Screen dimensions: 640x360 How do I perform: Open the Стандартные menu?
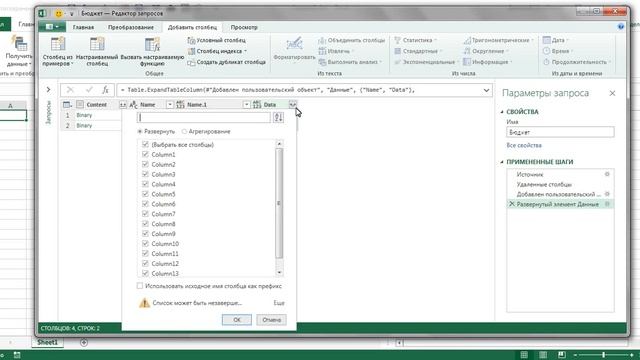tap(418, 51)
